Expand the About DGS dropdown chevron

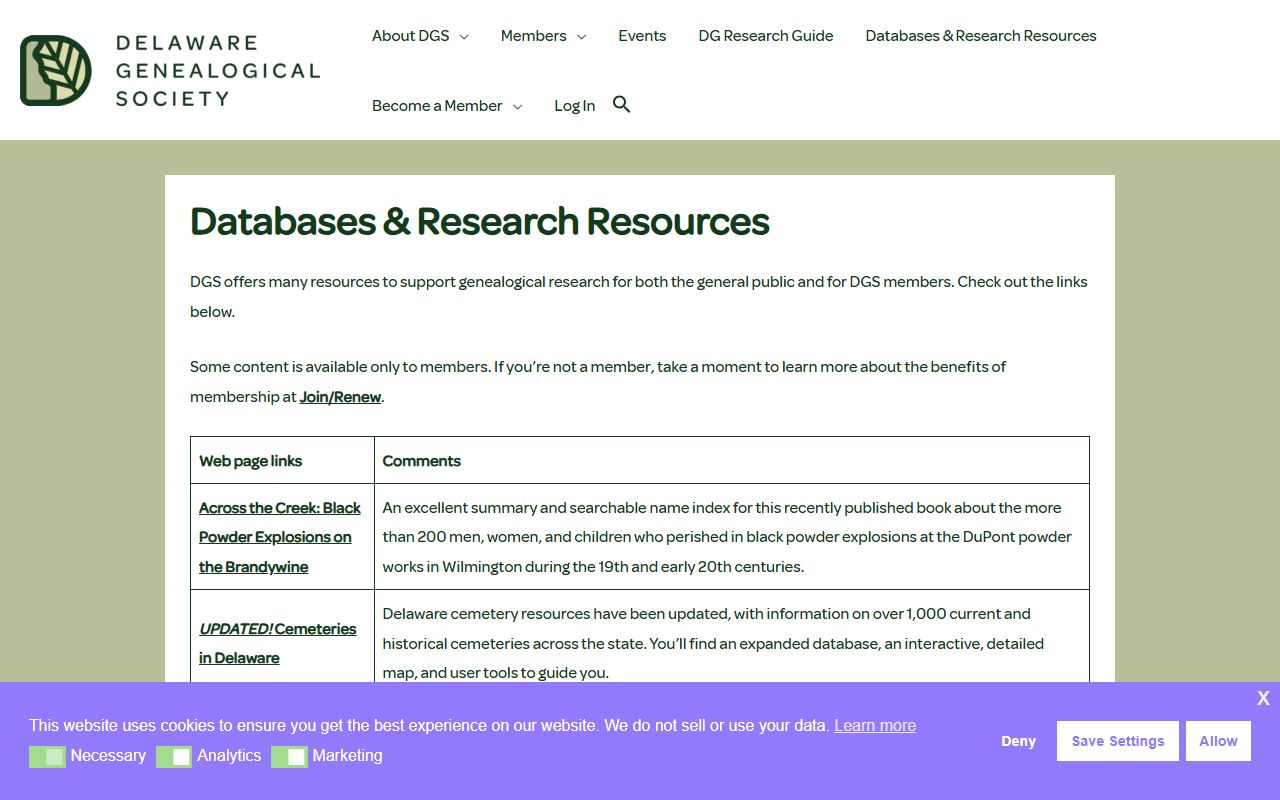(464, 37)
